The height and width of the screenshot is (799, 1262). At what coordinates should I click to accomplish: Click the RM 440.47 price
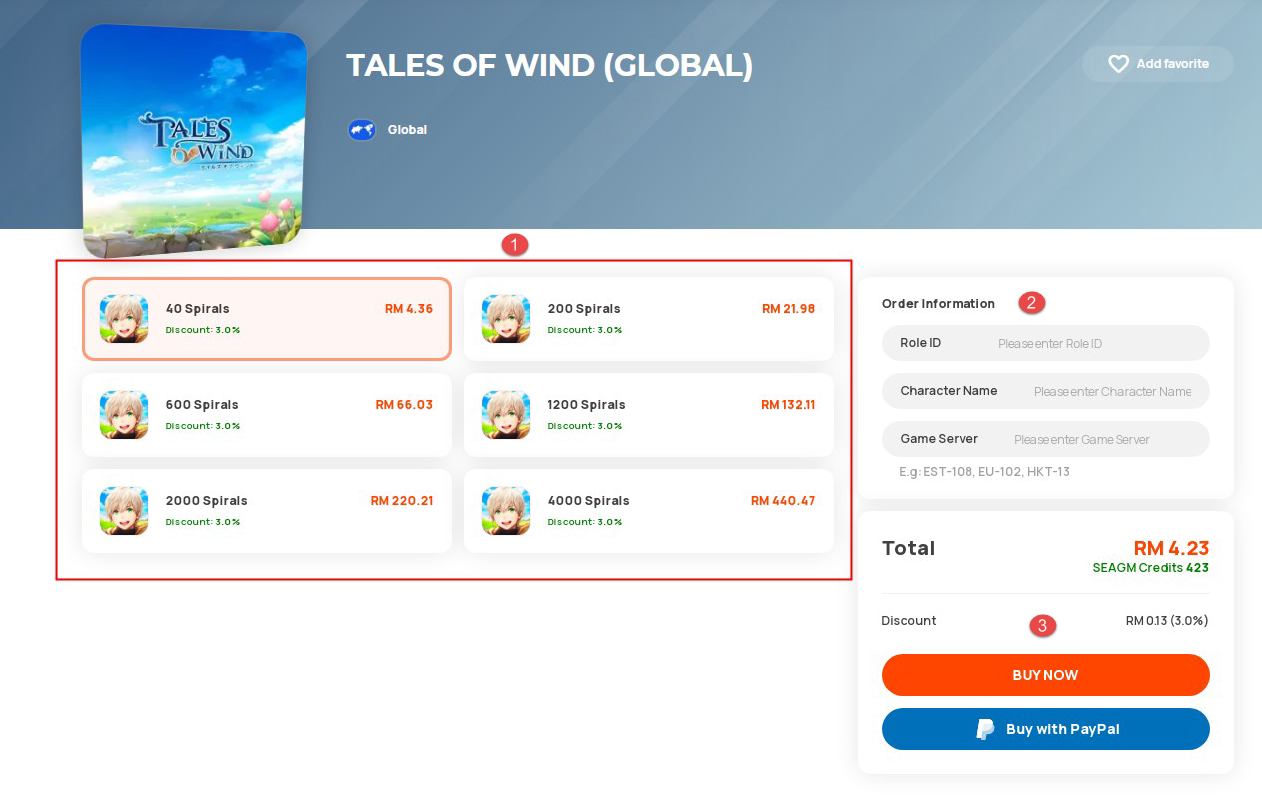(783, 501)
